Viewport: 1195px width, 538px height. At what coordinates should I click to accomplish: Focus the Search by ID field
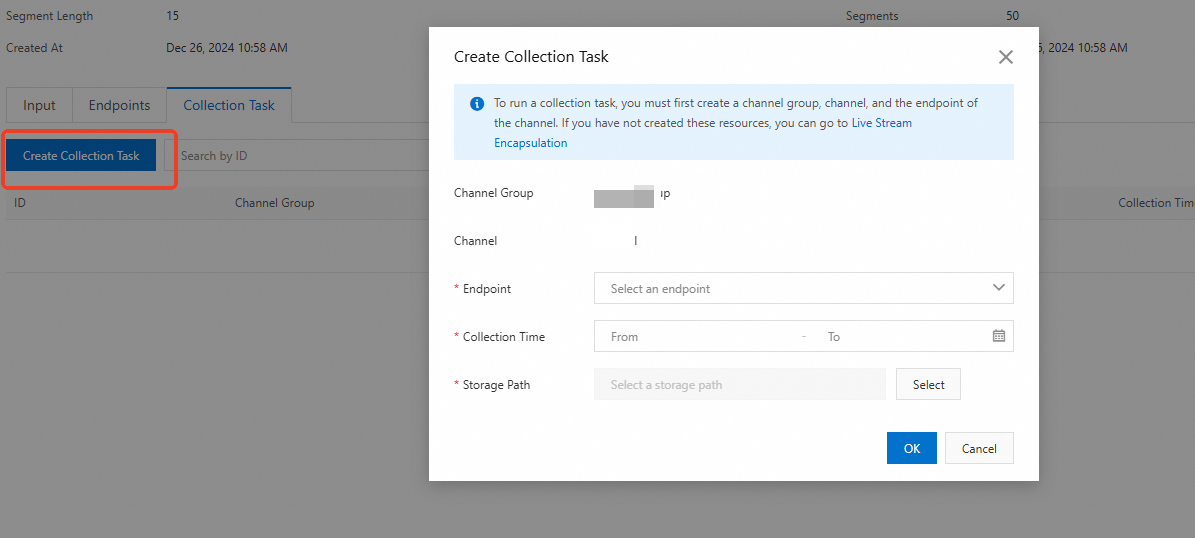297,155
